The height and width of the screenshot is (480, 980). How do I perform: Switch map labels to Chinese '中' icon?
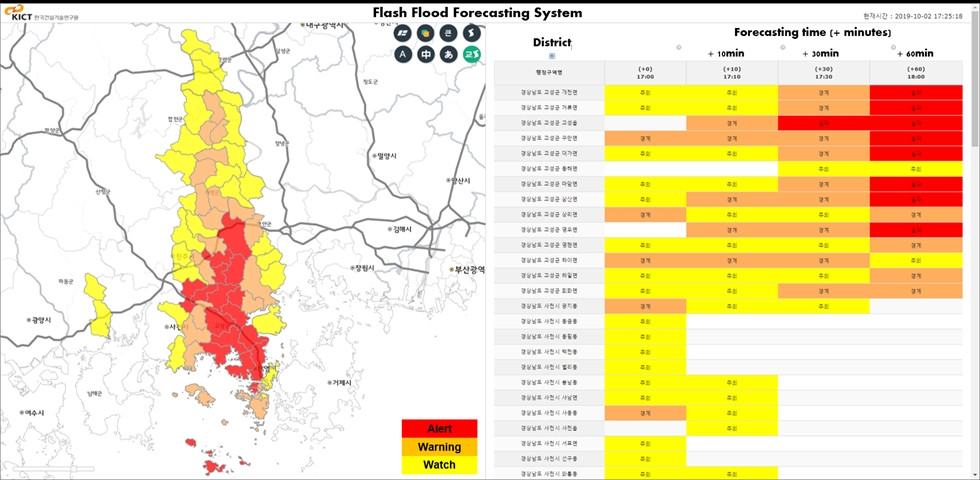click(426, 54)
